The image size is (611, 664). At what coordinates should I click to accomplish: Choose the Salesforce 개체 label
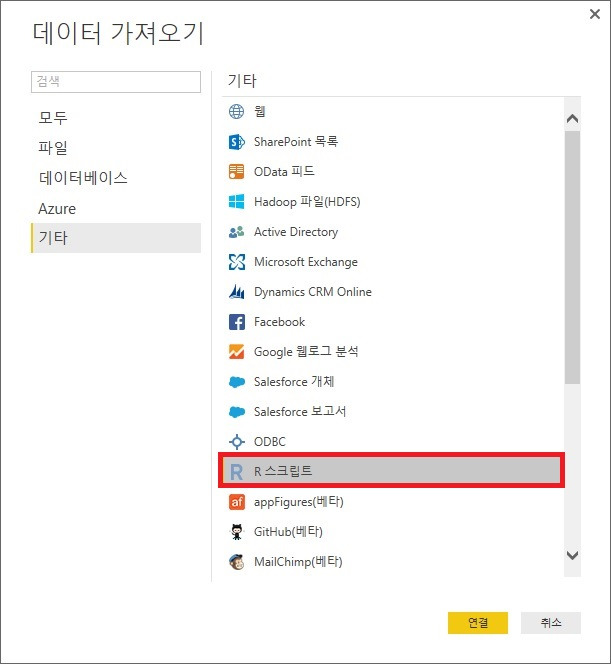click(294, 382)
